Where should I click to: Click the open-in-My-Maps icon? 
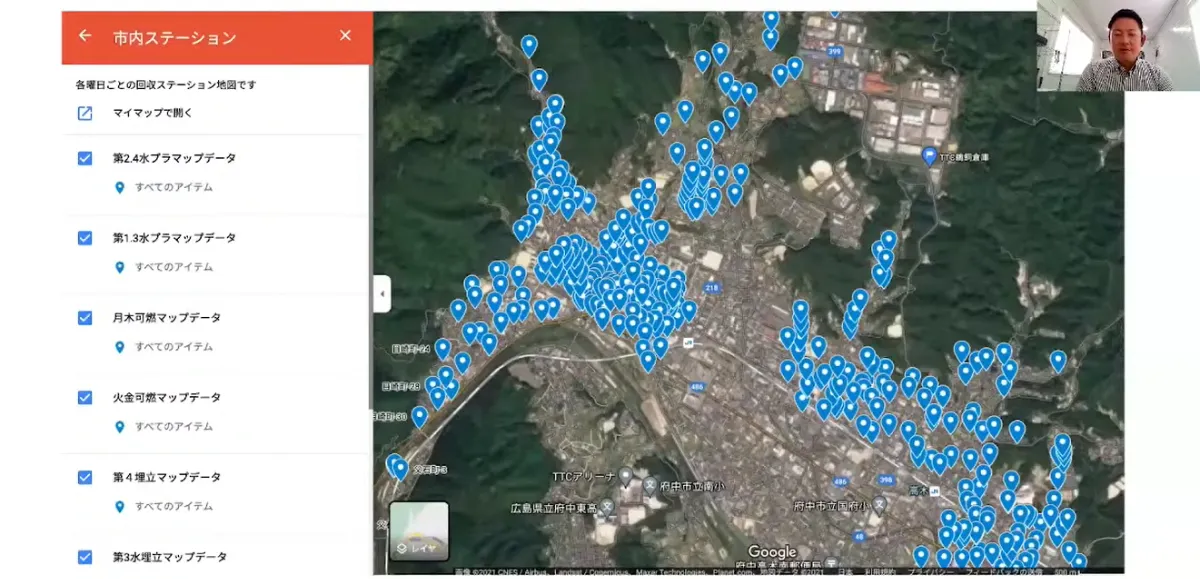click(85, 113)
